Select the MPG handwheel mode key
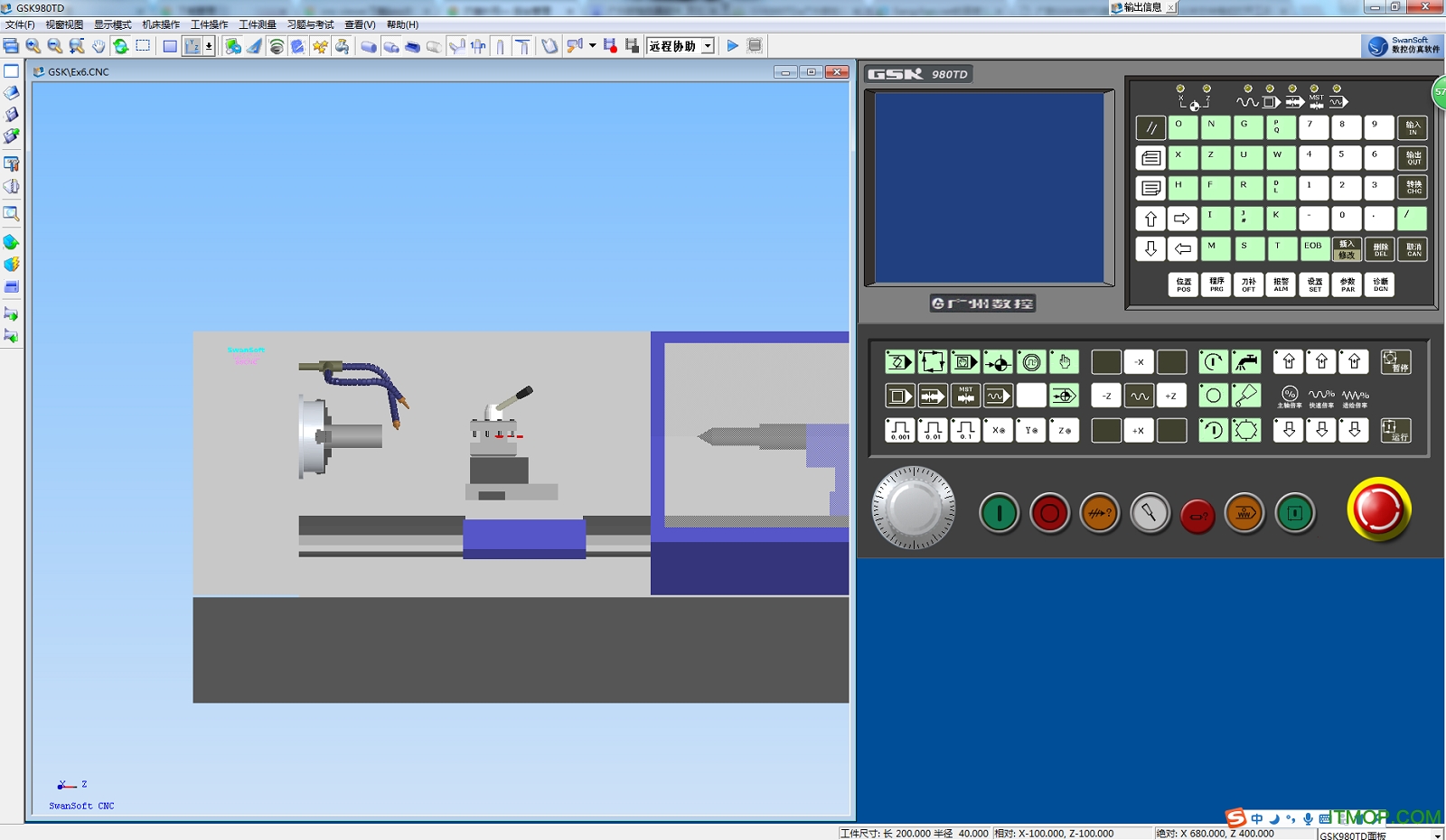Image resolution: width=1446 pixels, height=840 pixels. 1031,362
